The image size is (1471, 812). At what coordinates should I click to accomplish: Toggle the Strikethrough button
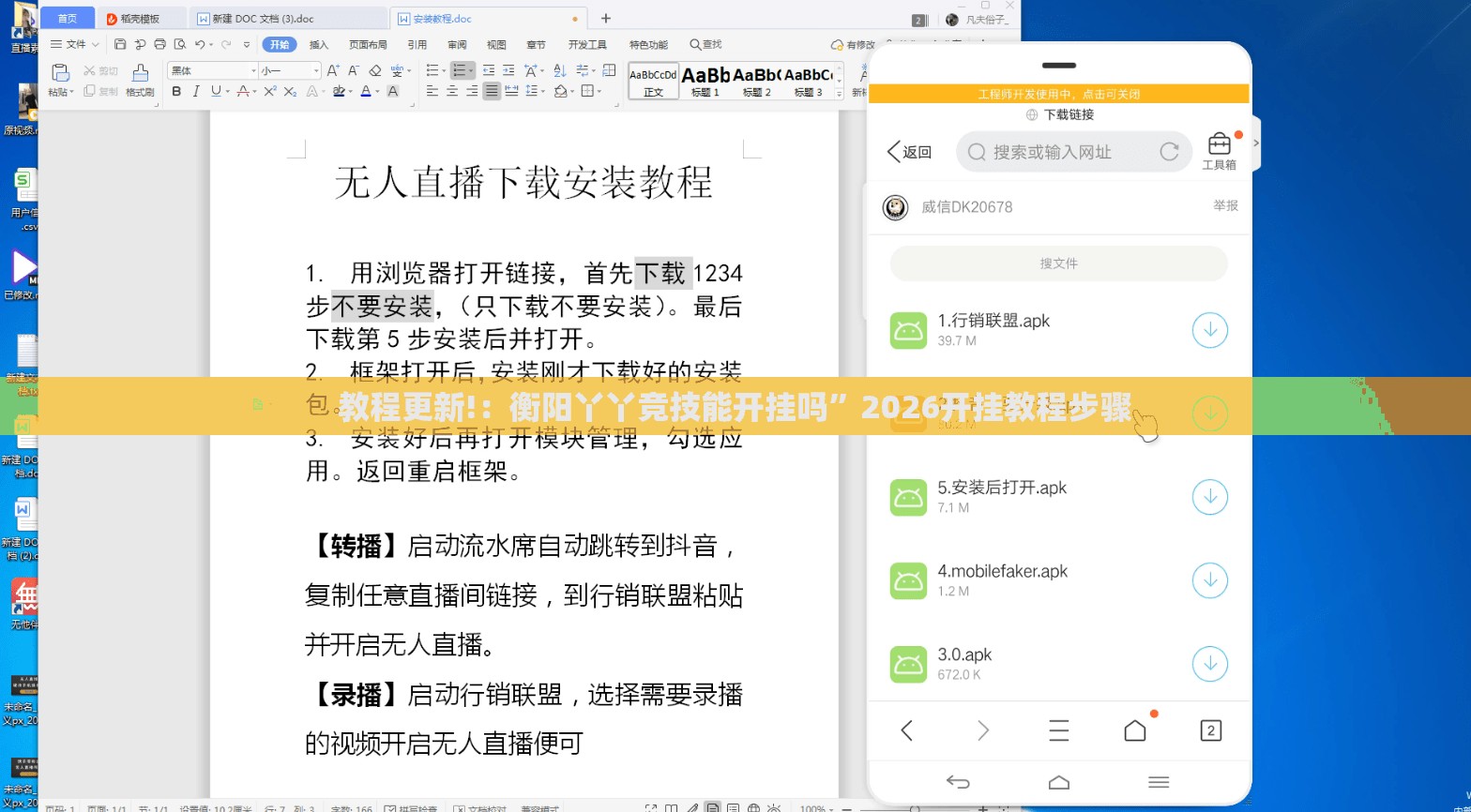coord(243,91)
